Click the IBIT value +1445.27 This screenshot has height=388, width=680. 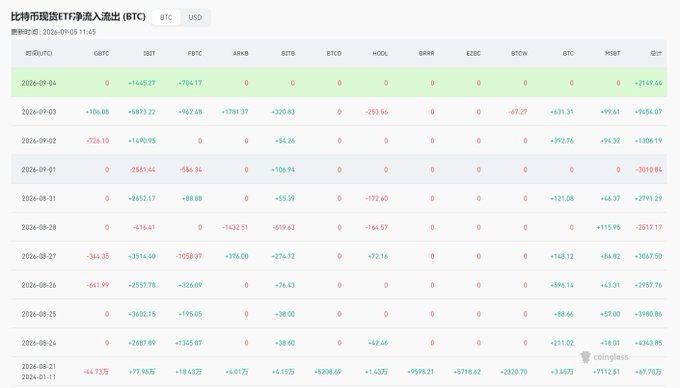coord(142,83)
